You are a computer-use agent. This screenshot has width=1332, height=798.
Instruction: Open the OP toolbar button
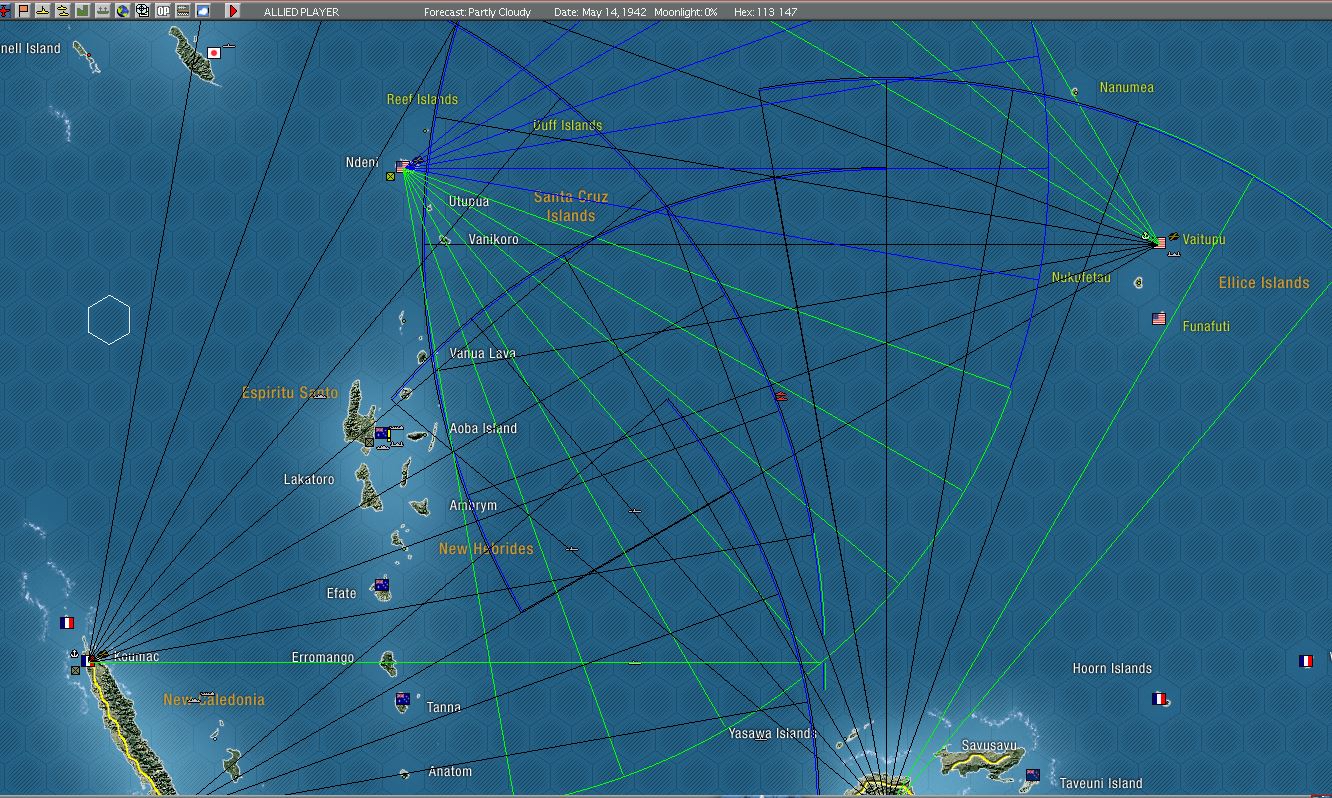click(163, 11)
